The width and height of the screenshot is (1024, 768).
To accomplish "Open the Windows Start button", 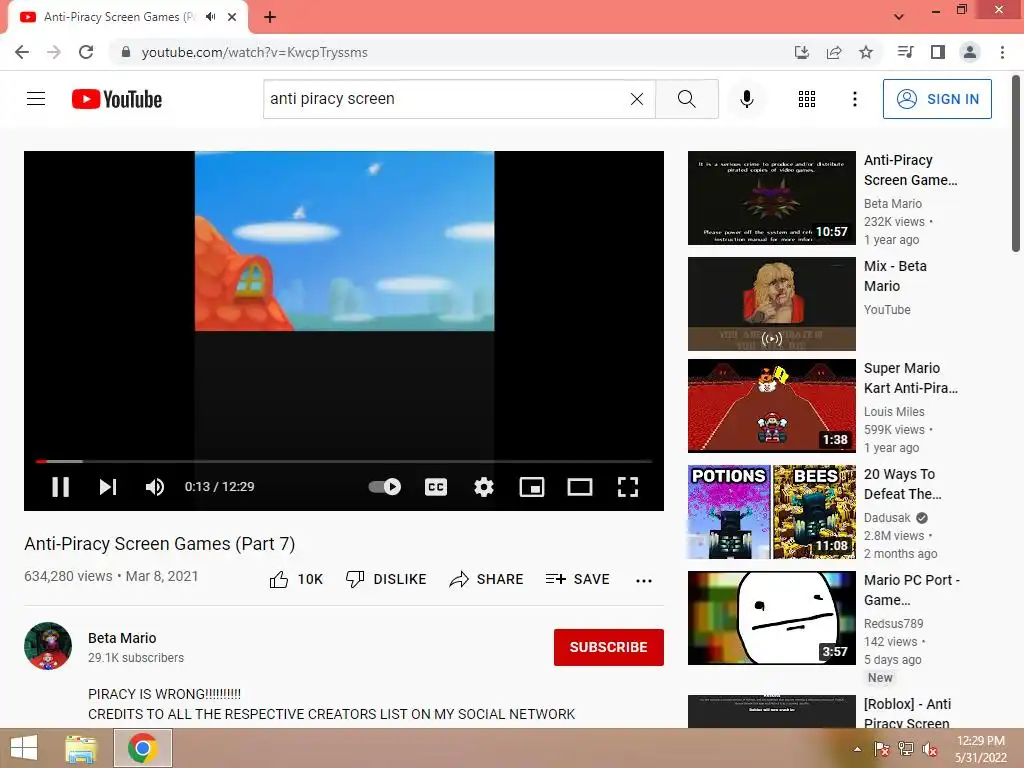I will 24,748.
